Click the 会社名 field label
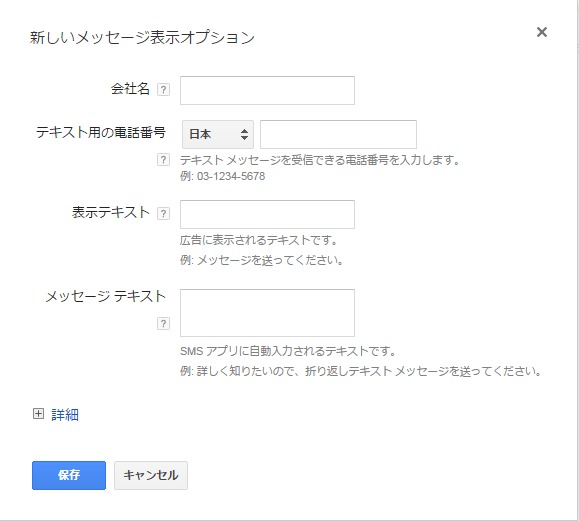The height and width of the screenshot is (521, 579). tap(130, 89)
